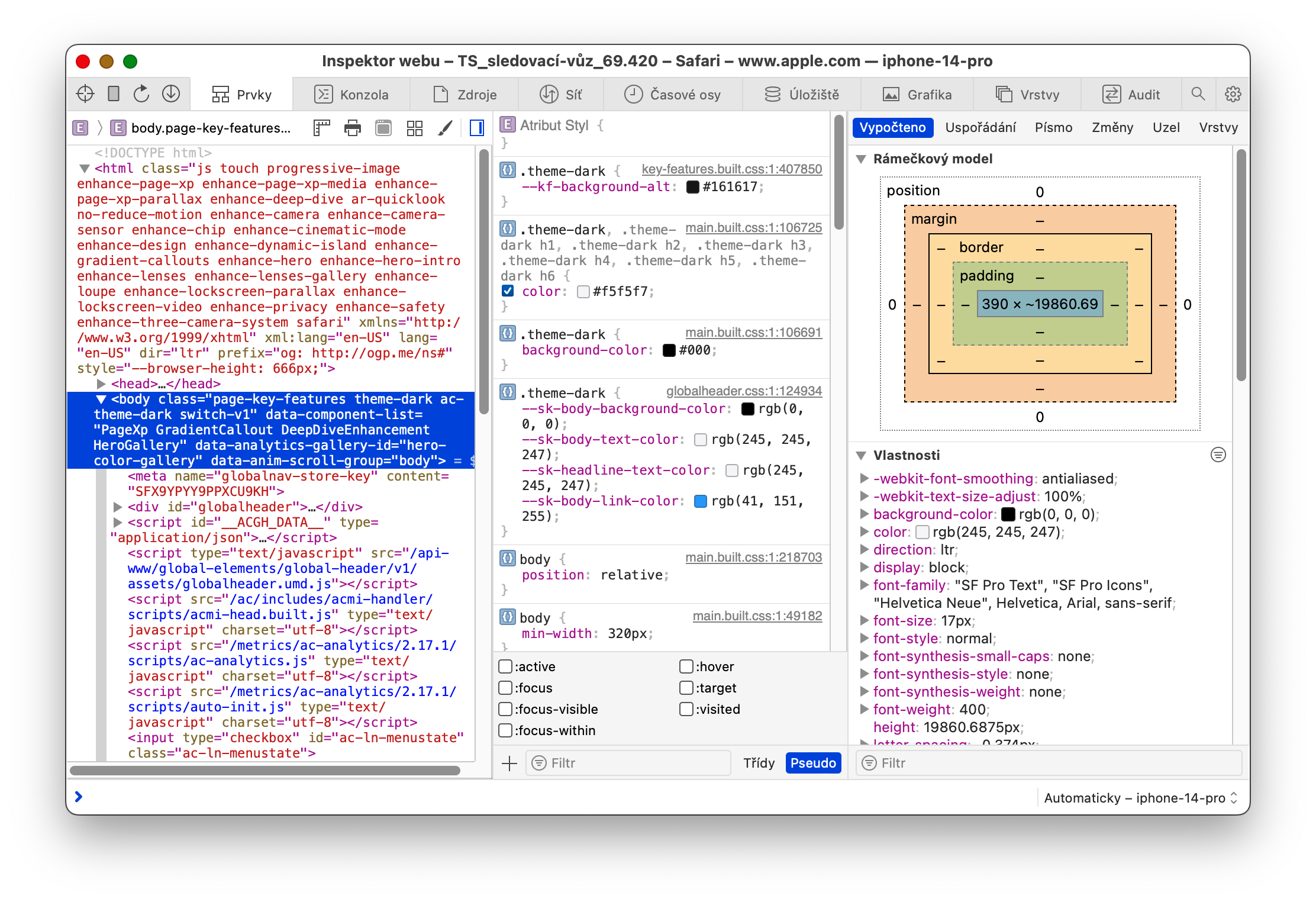Open the globalheader.css:1:124934 source link
1316x902 pixels.
pyautogui.click(x=743, y=391)
